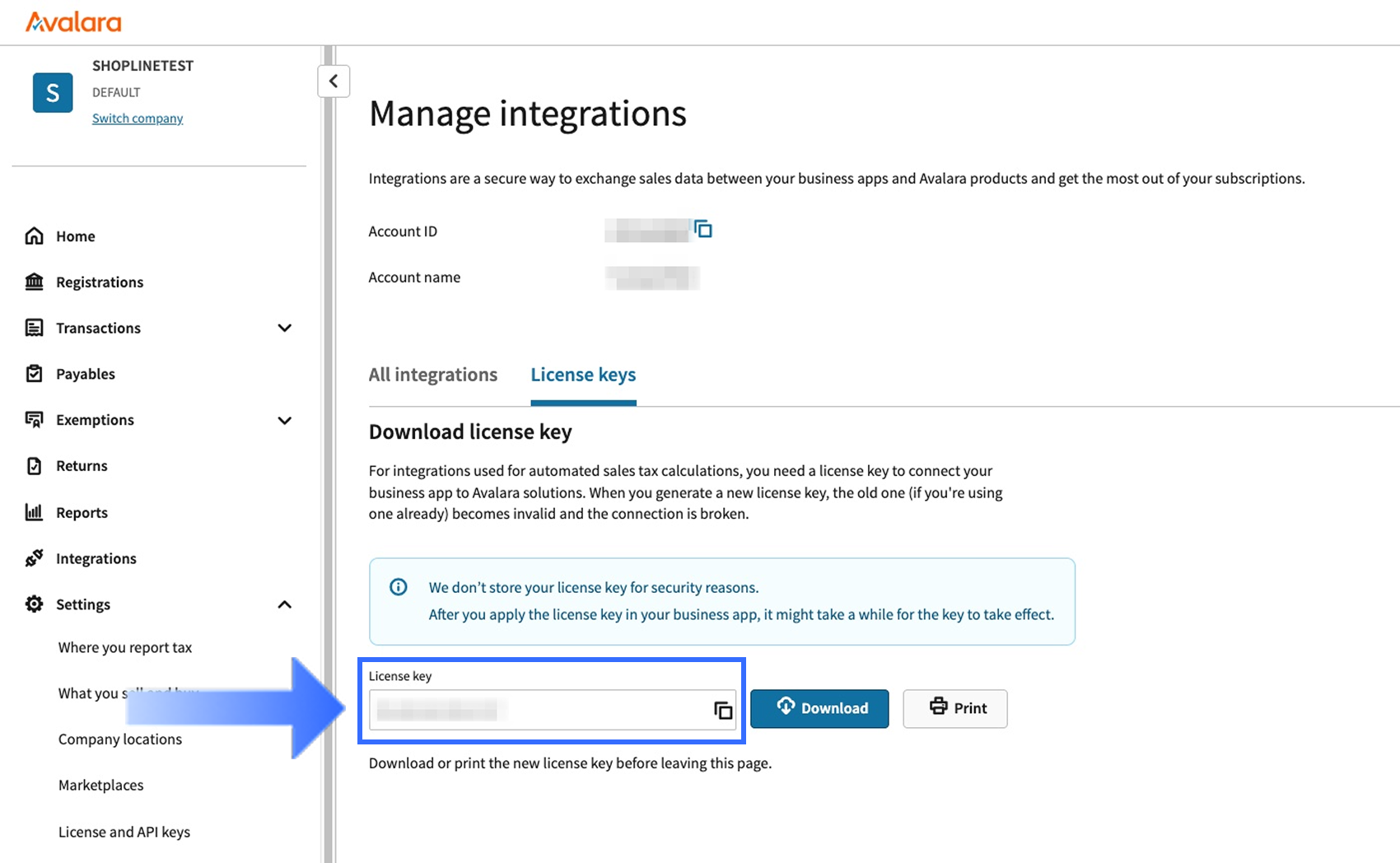The height and width of the screenshot is (863, 1400).
Task: Follow the Switch company link
Action: 138,119
